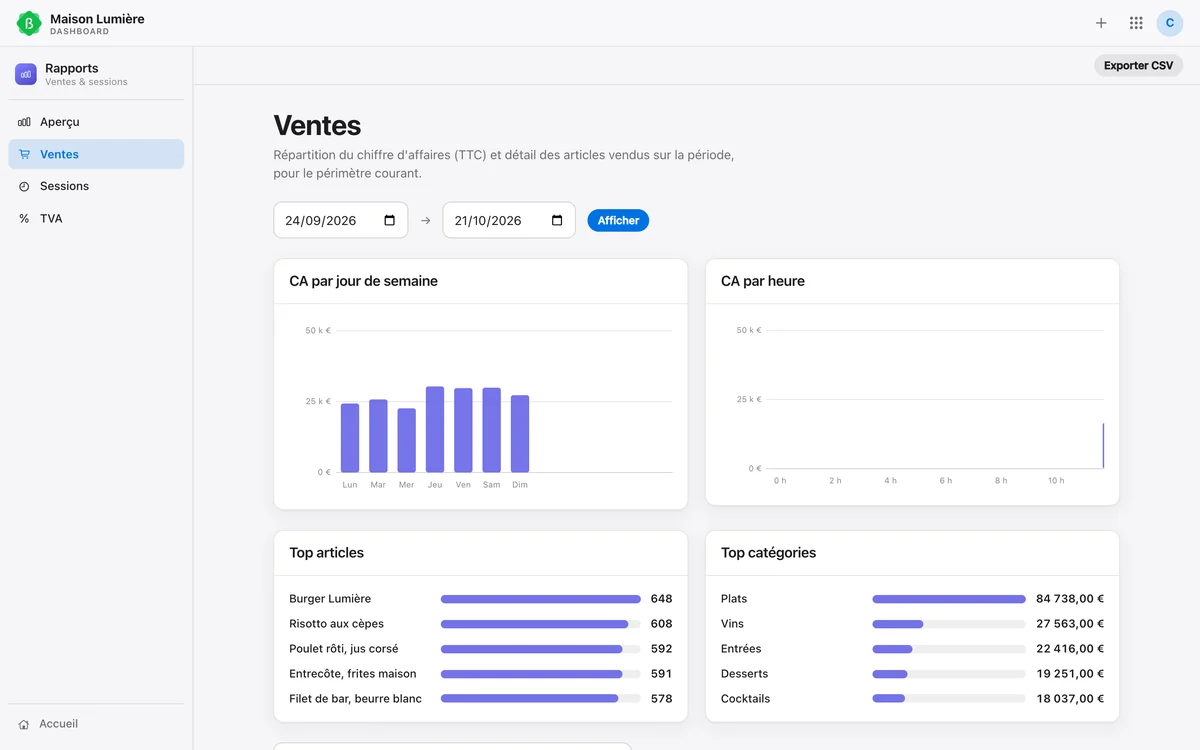The height and width of the screenshot is (750, 1200).
Task: Click the CA par jour de semaine title
Action: [364, 281]
